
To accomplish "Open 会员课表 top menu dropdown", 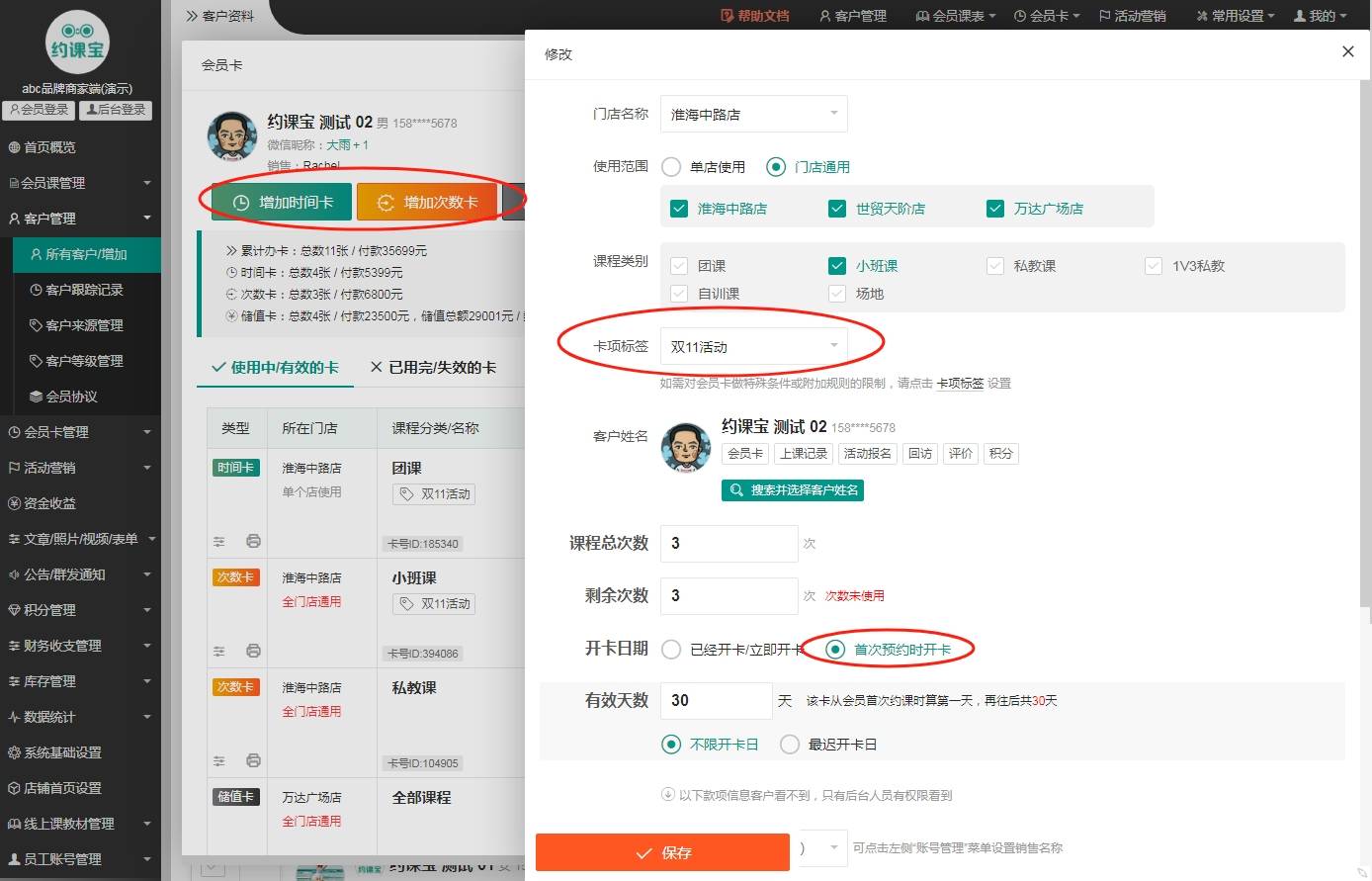I will point(956,16).
